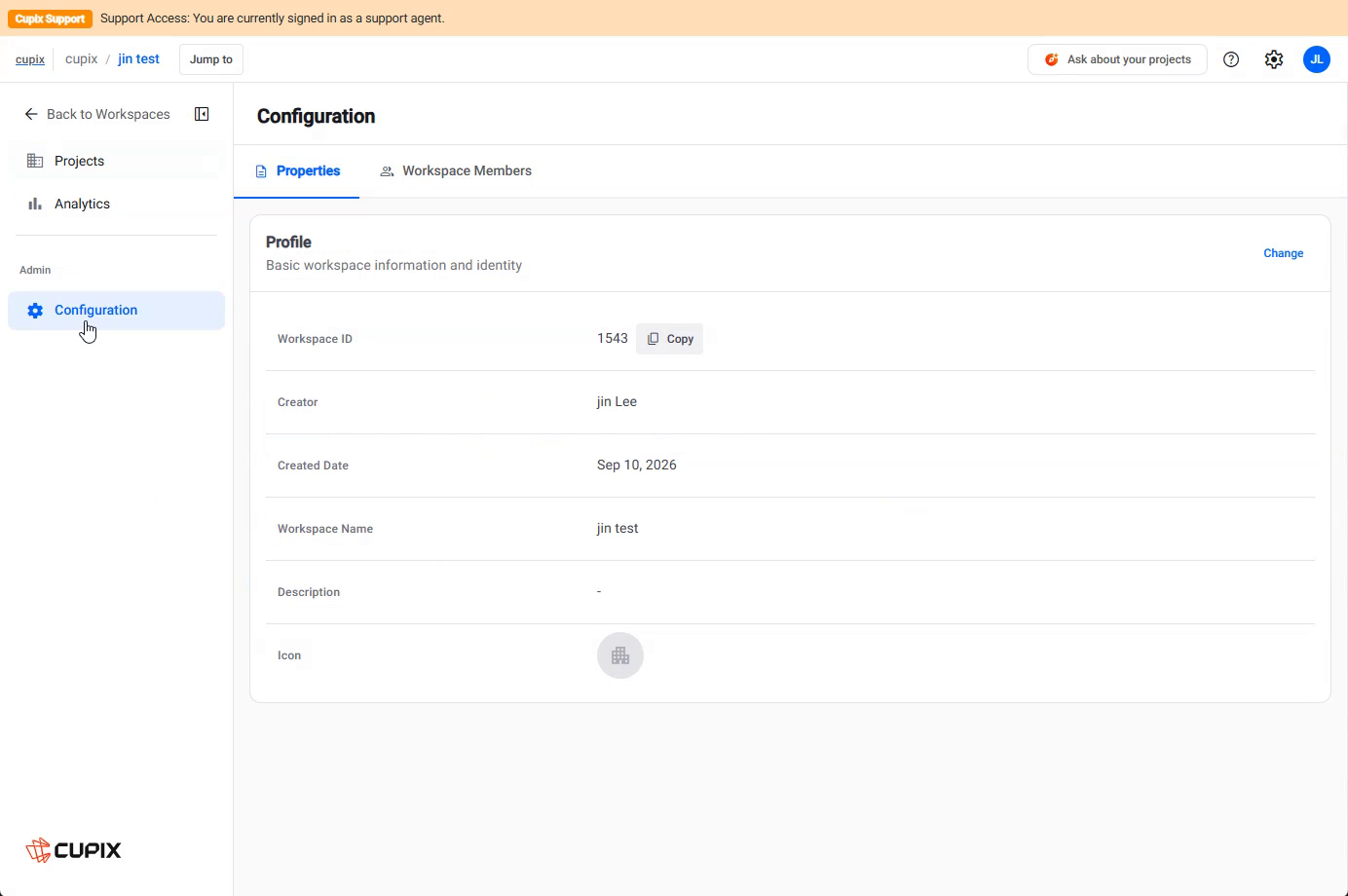Image resolution: width=1348 pixels, height=896 pixels.
Task: Select Configuration in sidebar
Action: [116, 311]
